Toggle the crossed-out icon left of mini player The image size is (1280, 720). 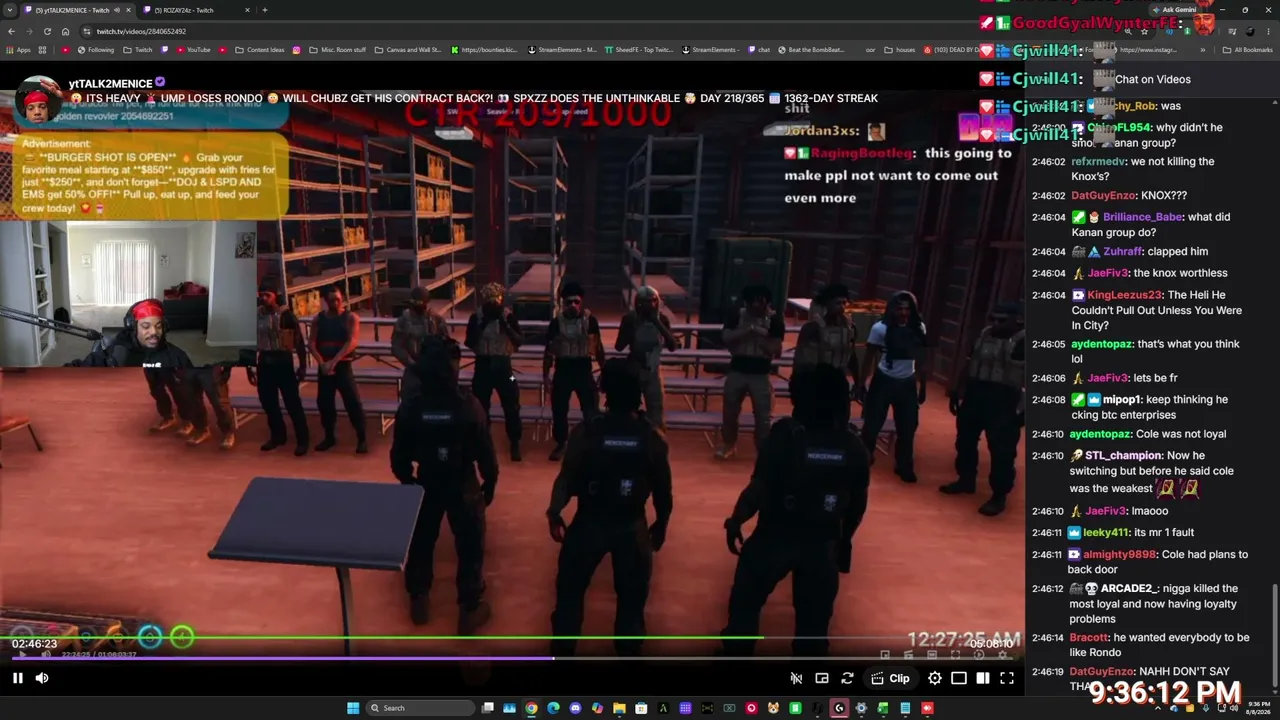coord(797,678)
